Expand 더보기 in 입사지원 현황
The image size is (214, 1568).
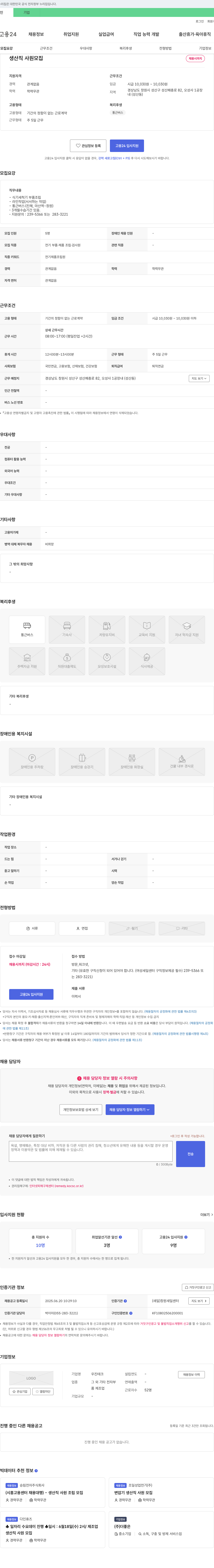[x=207, y=1214]
